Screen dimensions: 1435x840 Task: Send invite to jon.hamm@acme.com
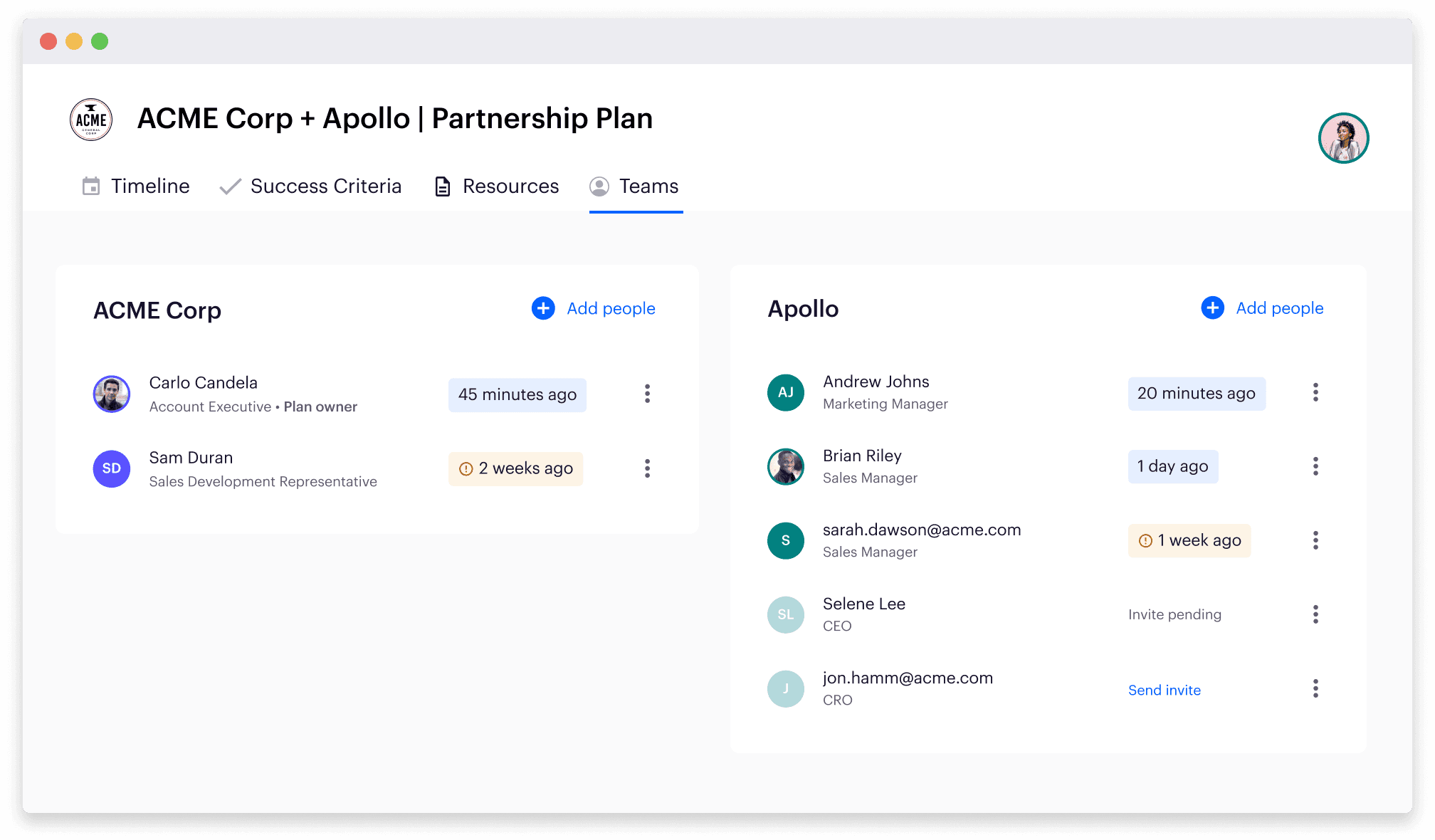(1162, 690)
